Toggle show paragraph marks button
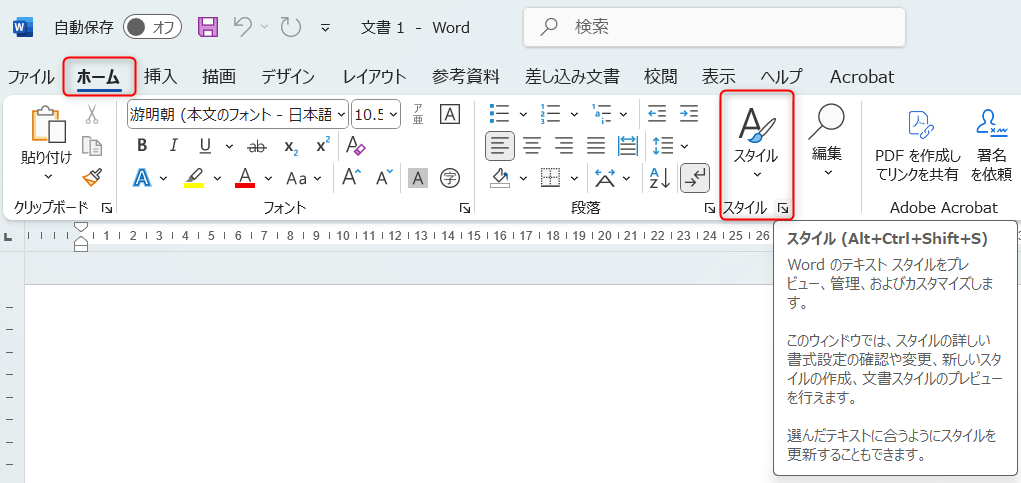Image resolution: width=1021 pixels, height=483 pixels. coord(694,178)
